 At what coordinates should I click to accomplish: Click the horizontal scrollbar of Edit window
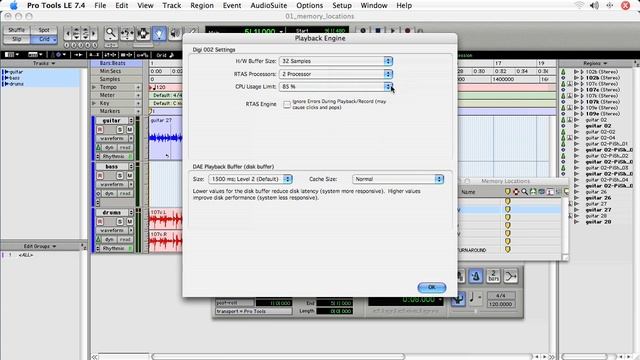pos(278,357)
